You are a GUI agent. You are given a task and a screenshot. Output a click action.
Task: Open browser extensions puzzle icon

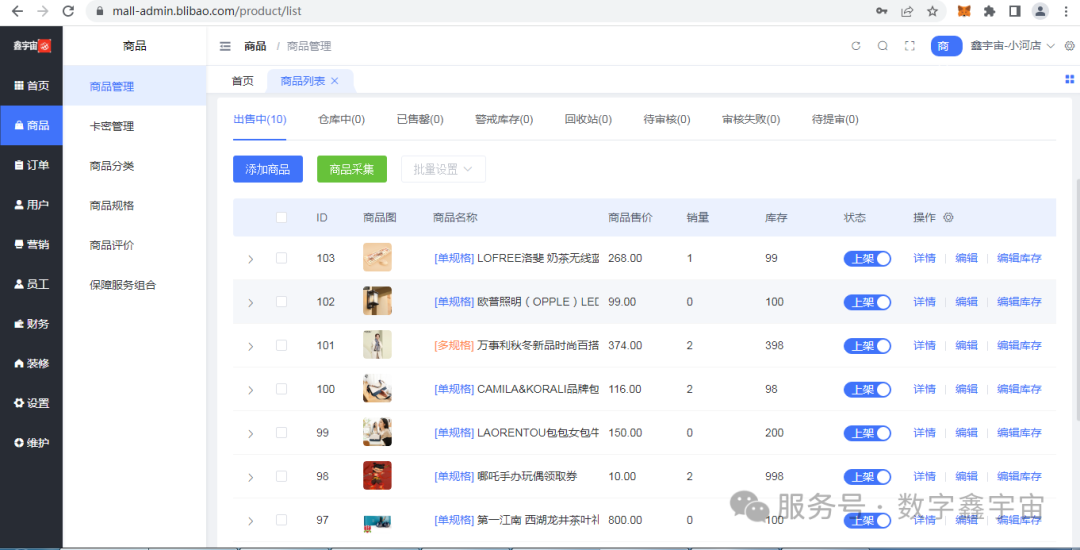990,11
